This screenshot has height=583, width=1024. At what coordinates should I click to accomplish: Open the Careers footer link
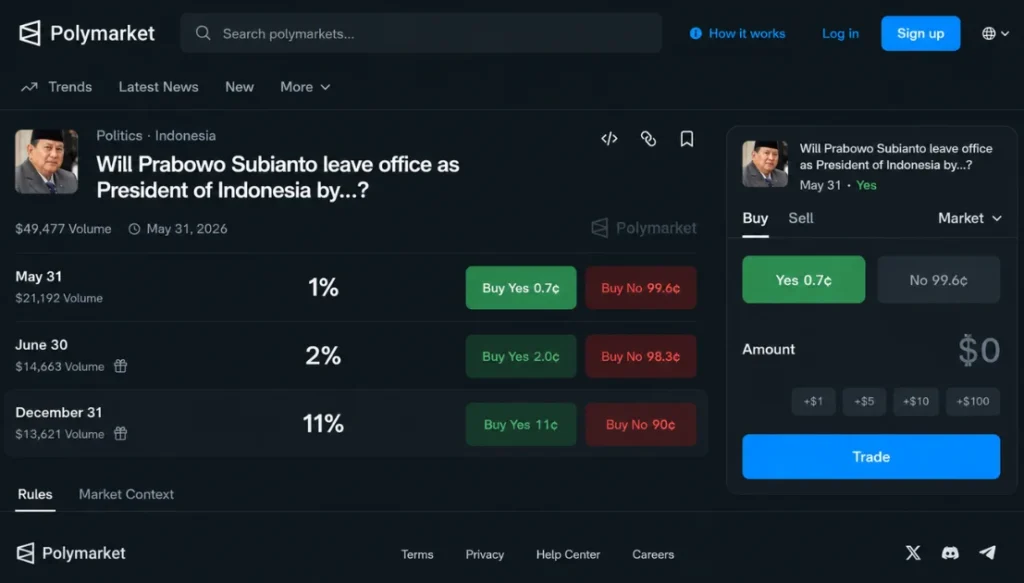(653, 554)
